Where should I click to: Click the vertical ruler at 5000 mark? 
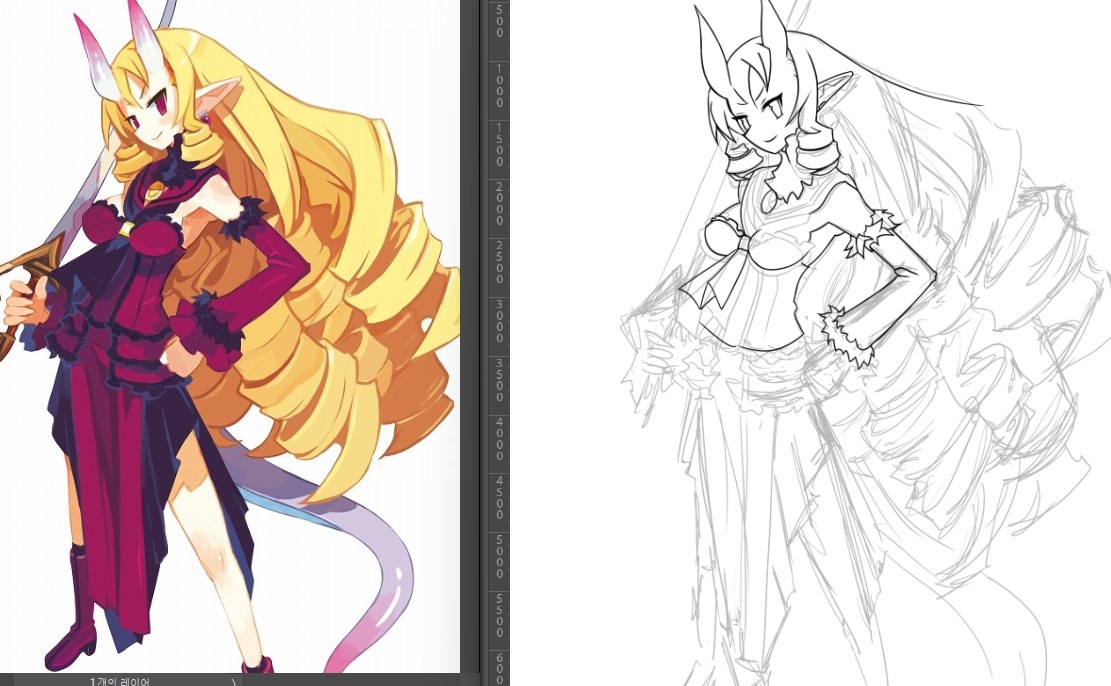coord(500,556)
